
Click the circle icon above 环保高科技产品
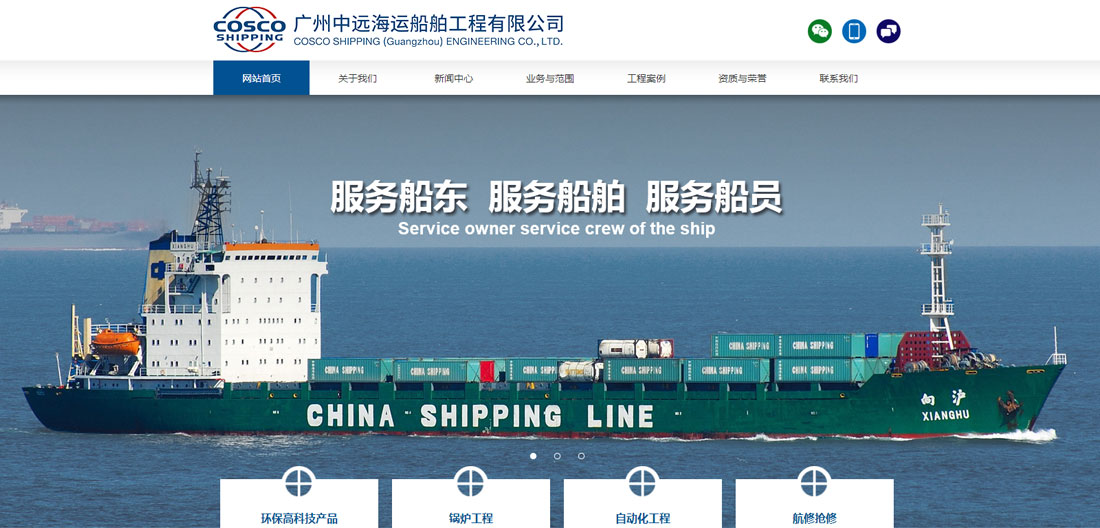299,482
